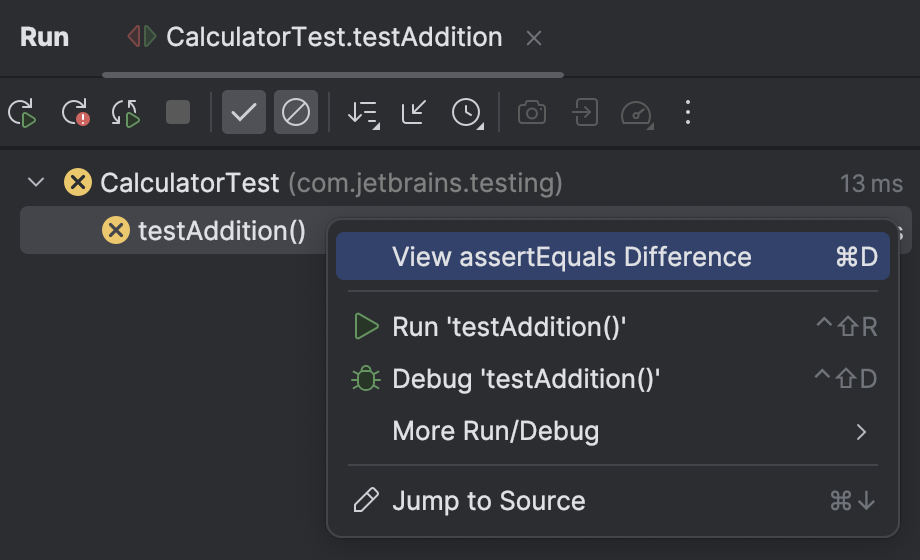Toggle auto-test rerun icon
The image size is (920, 560).
(126, 112)
